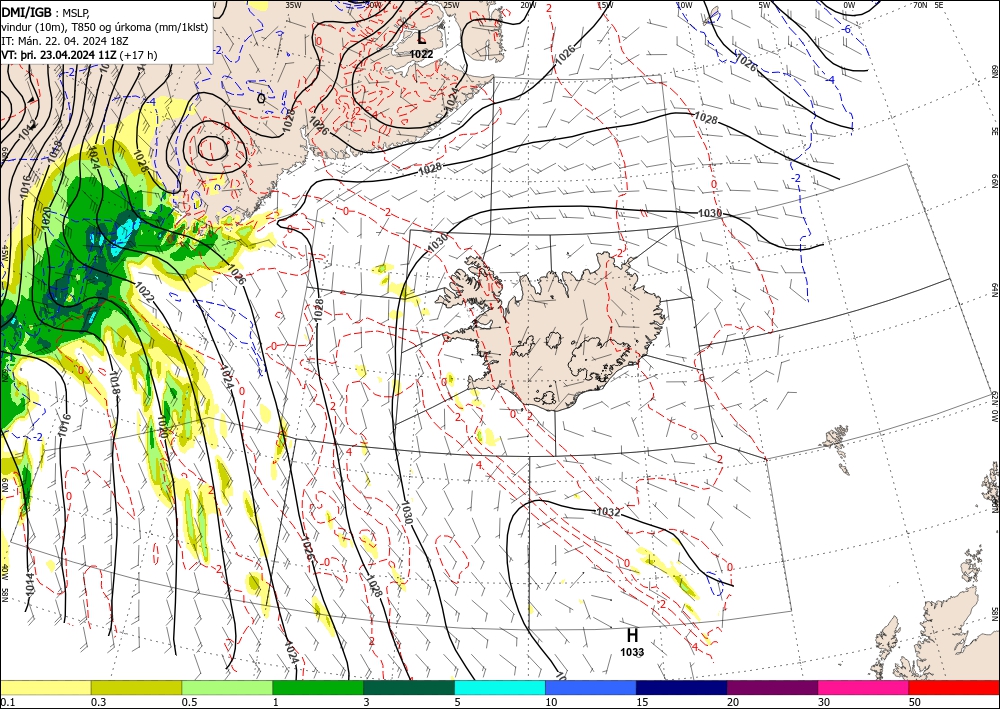The height and width of the screenshot is (709, 1000).
Task: Click the blue 10 mm legend swatch
Action: point(591,687)
